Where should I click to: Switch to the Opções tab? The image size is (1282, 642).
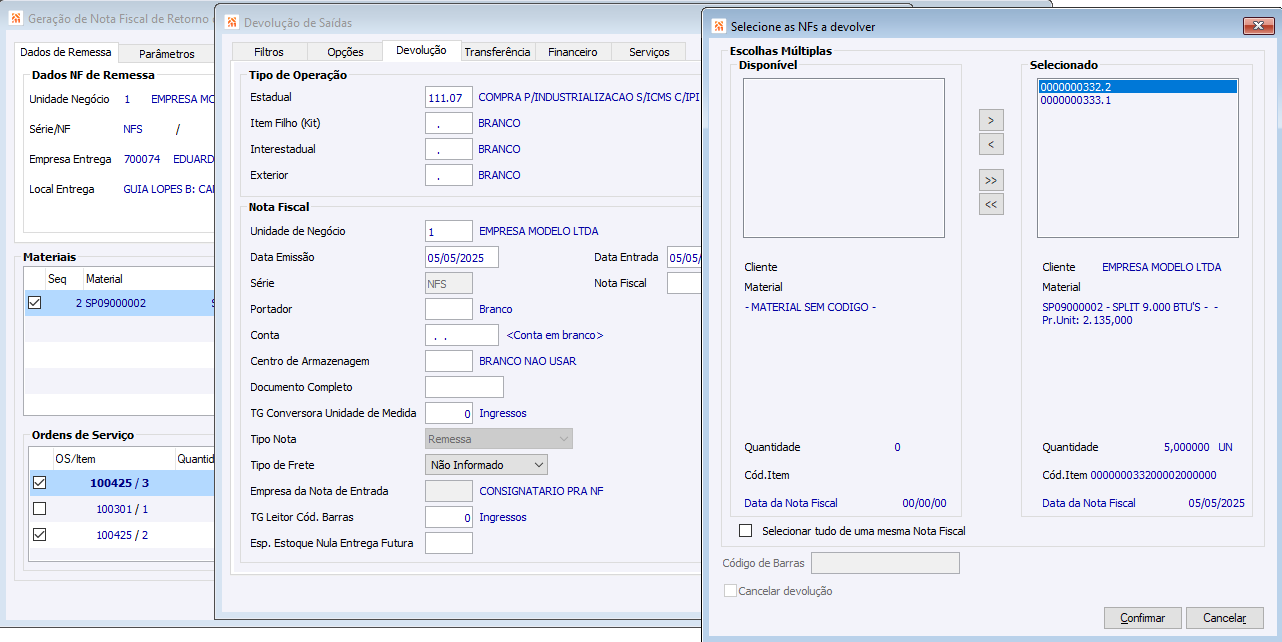tap(346, 51)
